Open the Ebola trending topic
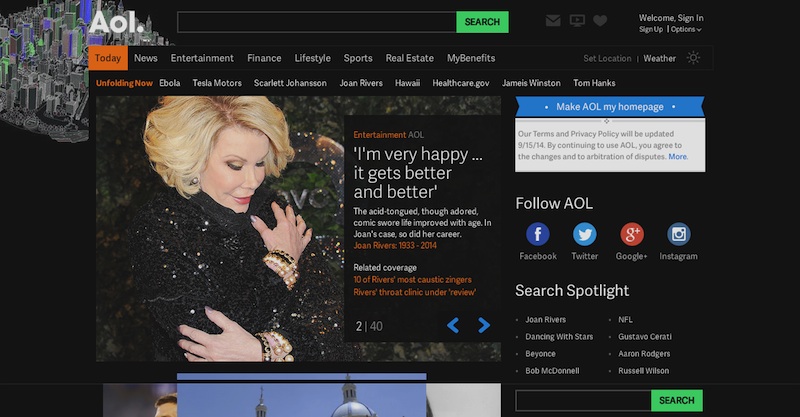The image size is (800, 417). point(169,83)
